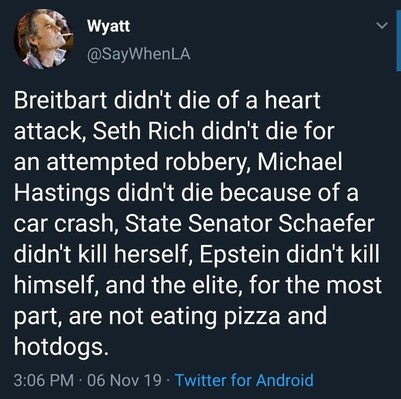Click the phrase car crash in tweet

(65, 223)
